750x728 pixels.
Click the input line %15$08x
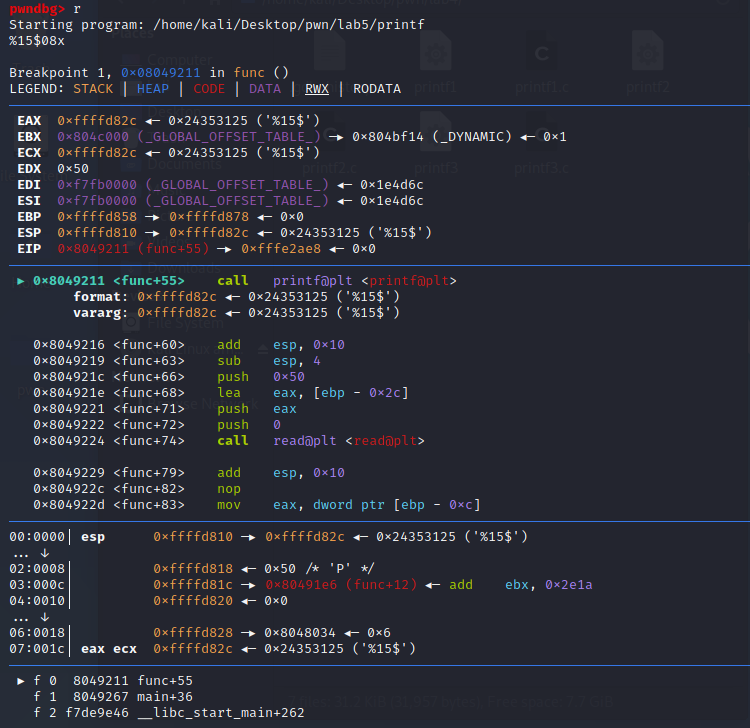coord(37,41)
